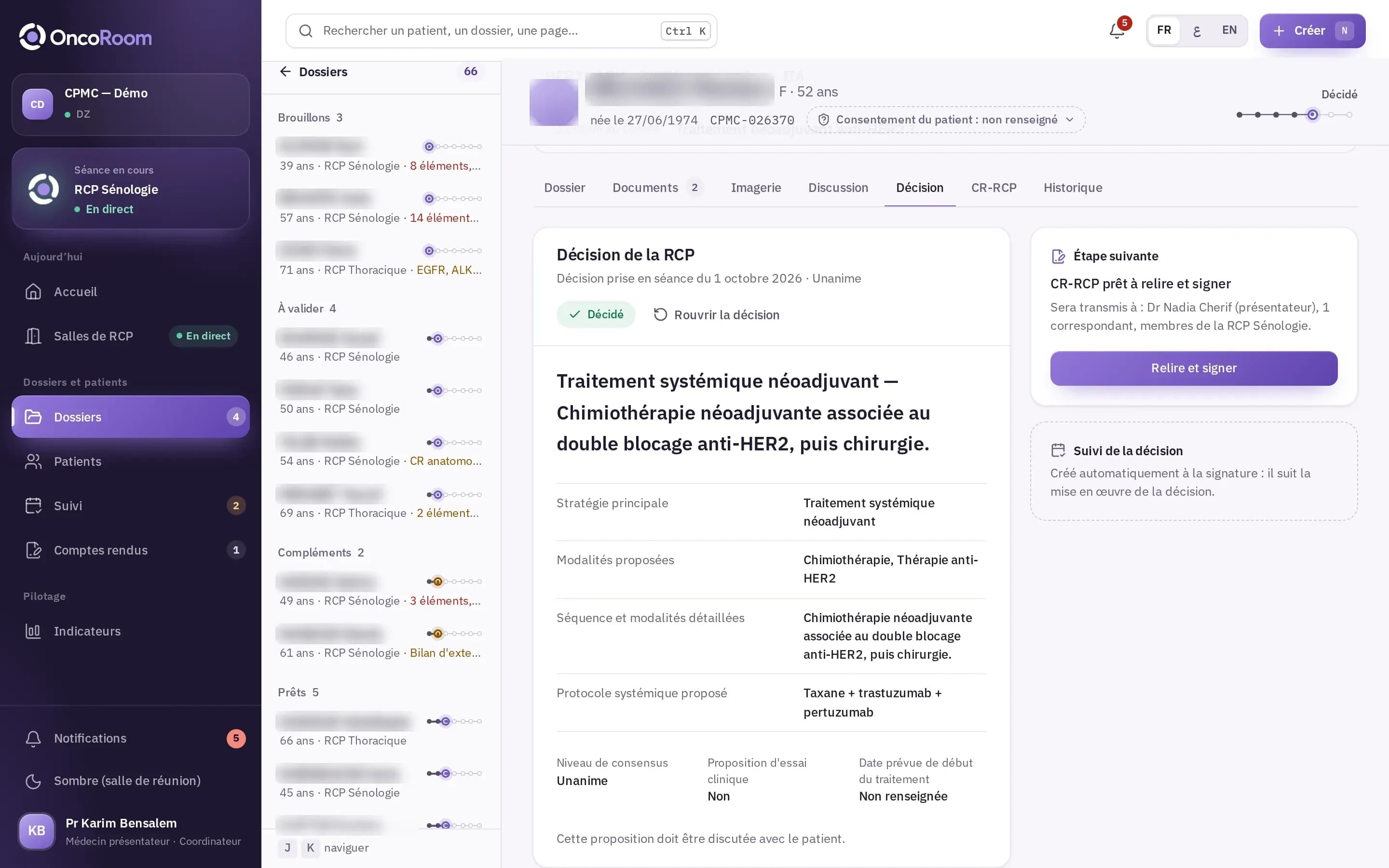This screenshot has width=1389, height=868.
Task: Go back using the Dossiers arrow
Action: click(x=285, y=71)
